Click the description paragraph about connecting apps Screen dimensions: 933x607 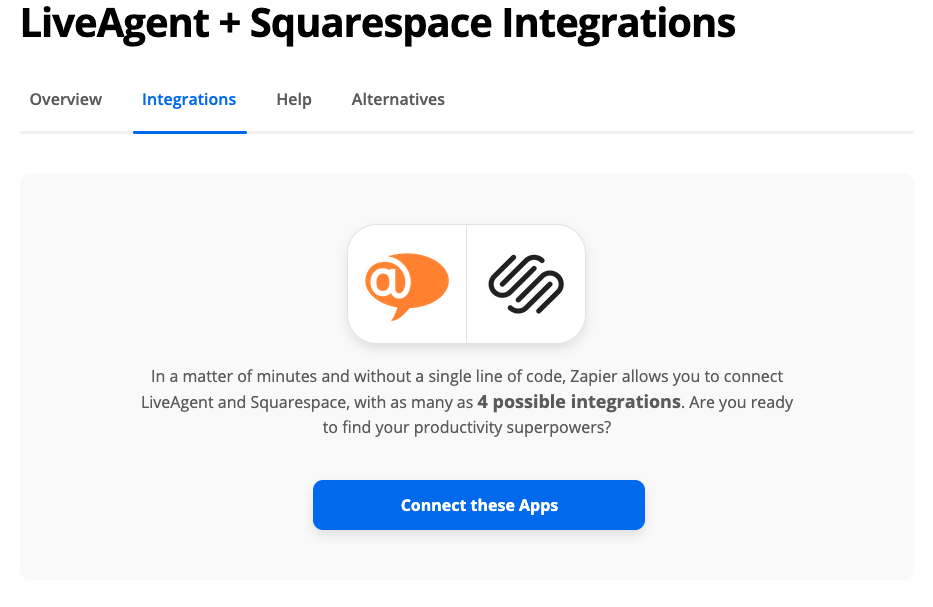pyautogui.click(x=466, y=402)
